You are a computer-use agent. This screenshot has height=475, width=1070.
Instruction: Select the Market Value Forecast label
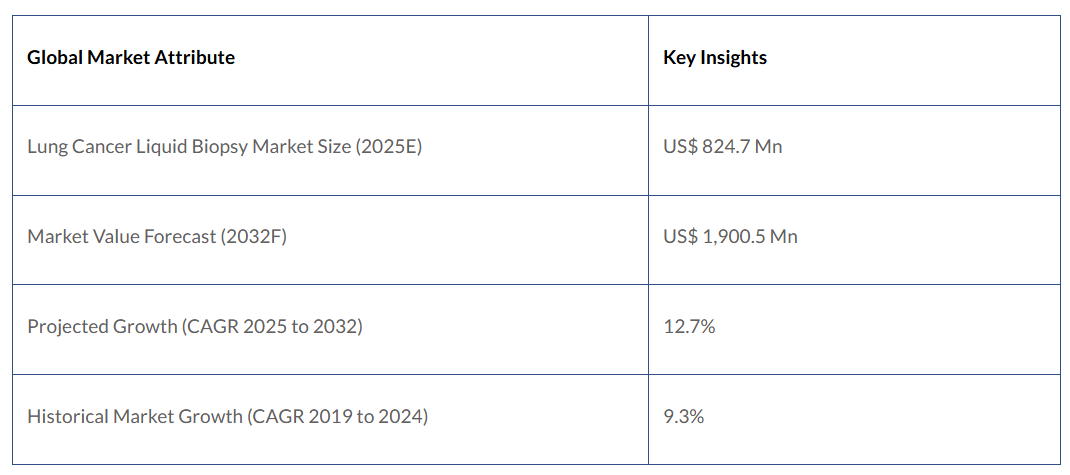157,237
